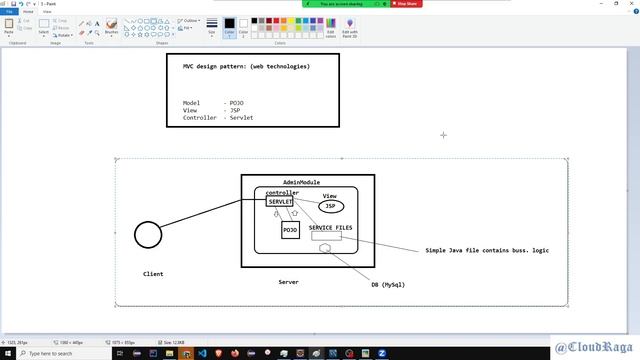The height and width of the screenshot is (360, 640).
Task: Activate Color 2 background selector
Action: 243,28
